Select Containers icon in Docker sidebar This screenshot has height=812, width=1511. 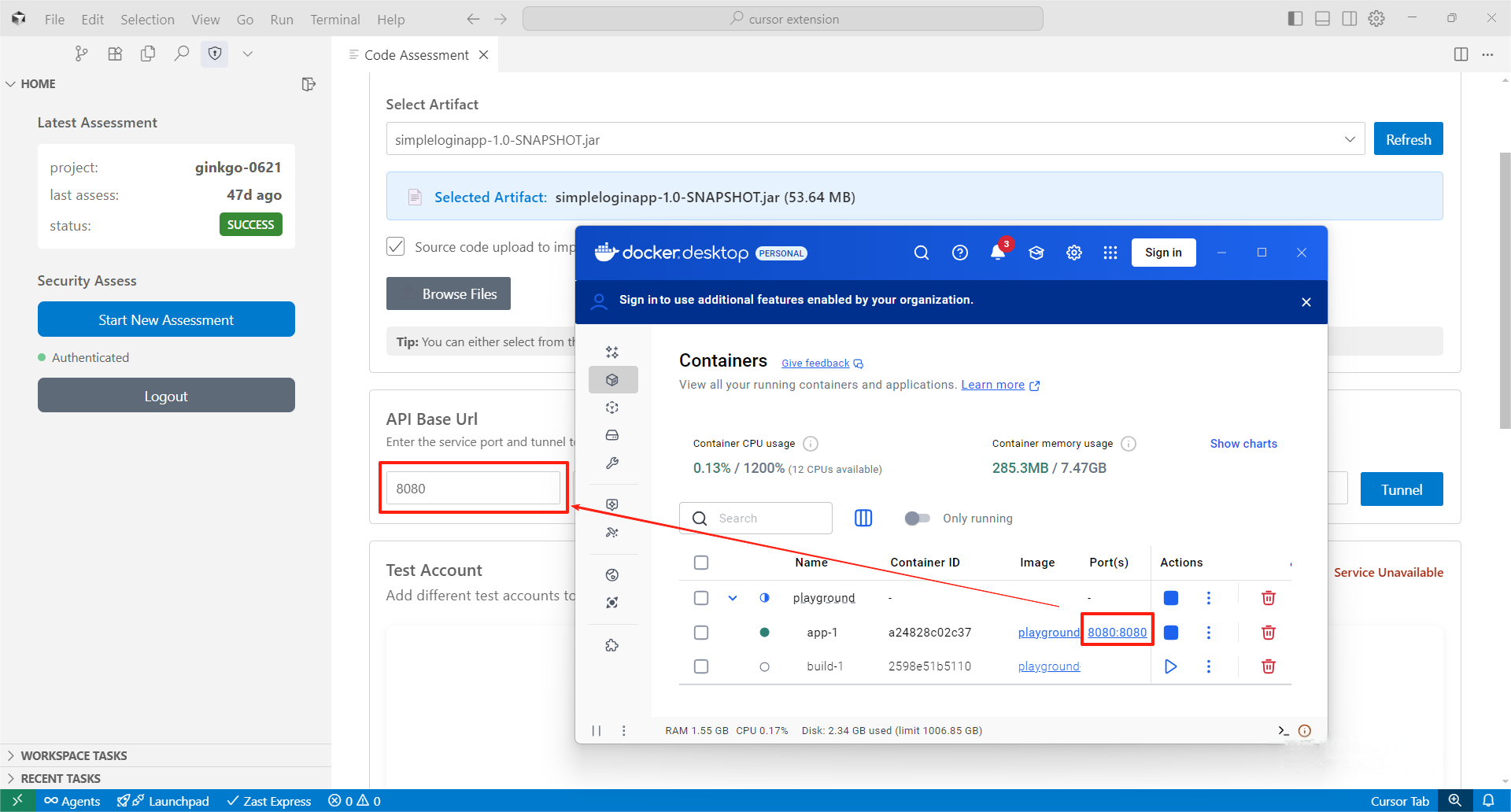[612, 379]
